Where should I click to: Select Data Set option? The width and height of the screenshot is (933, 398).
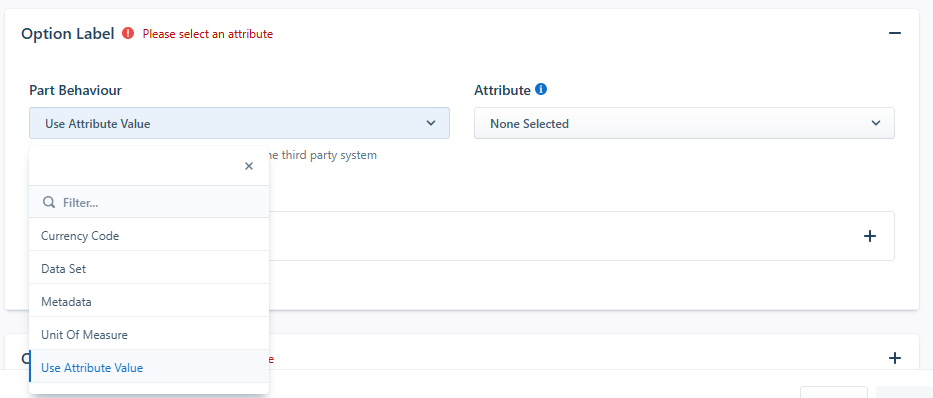(149, 268)
